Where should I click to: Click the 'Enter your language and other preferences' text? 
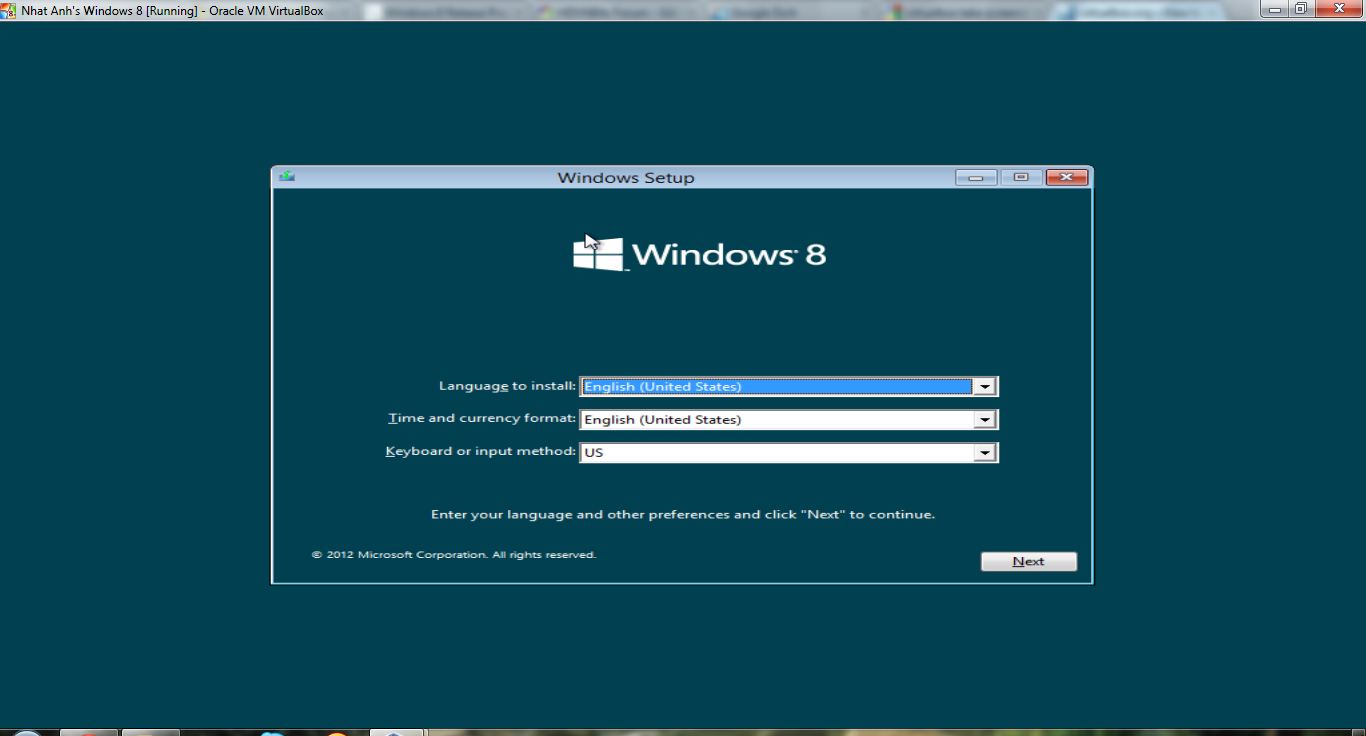coord(683,514)
